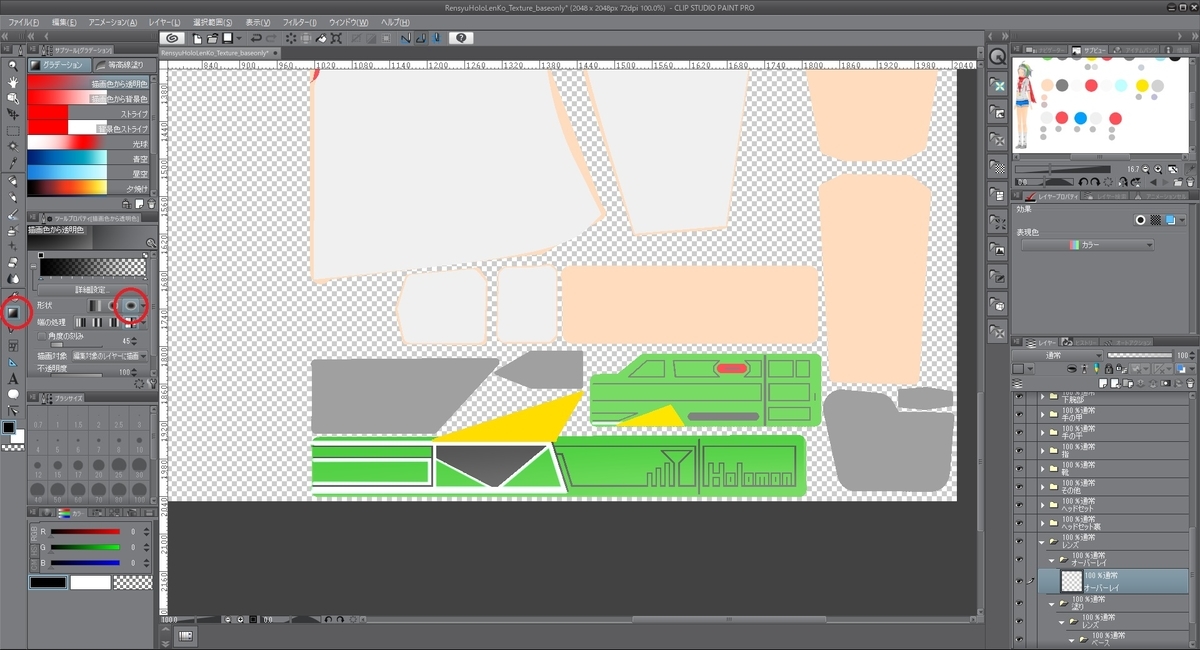Select the Eyedropper tool

(x=13, y=163)
